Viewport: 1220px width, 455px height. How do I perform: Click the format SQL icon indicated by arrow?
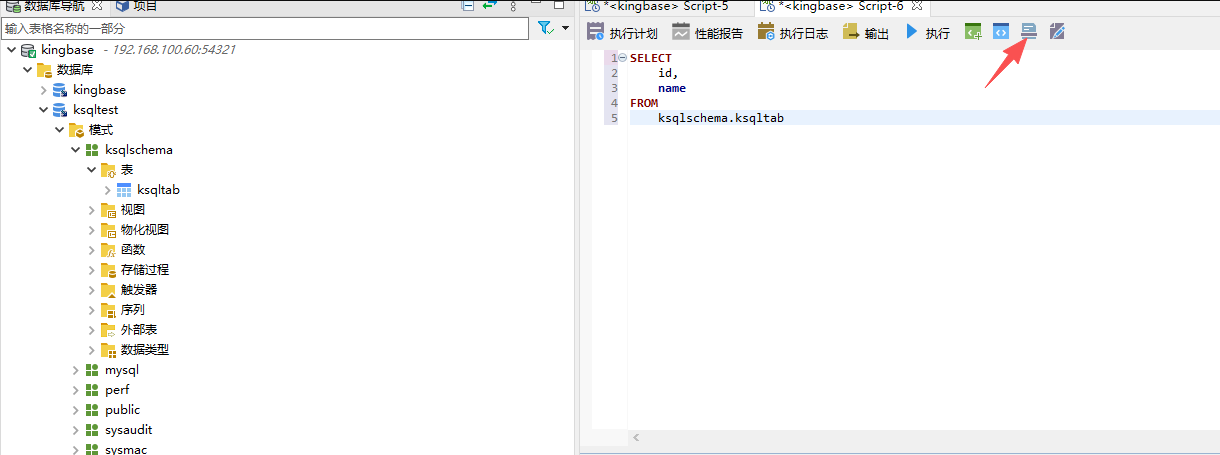tap(1028, 32)
